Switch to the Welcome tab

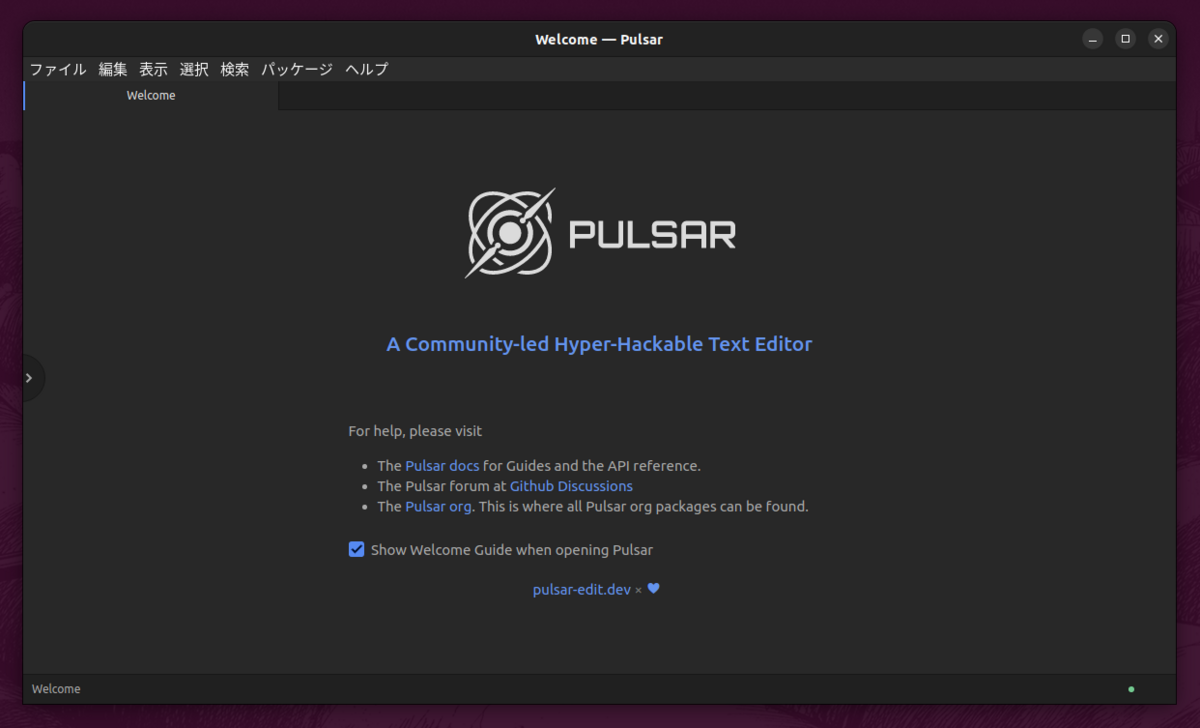click(151, 95)
